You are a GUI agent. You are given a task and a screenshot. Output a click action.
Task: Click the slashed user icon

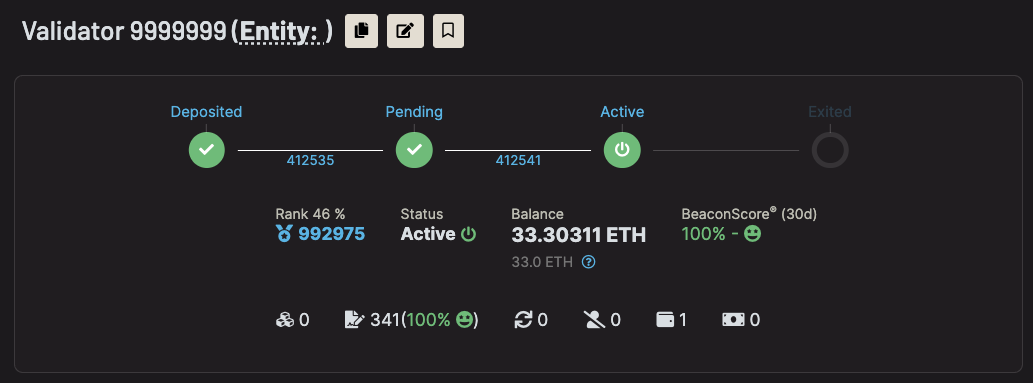point(594,320)
